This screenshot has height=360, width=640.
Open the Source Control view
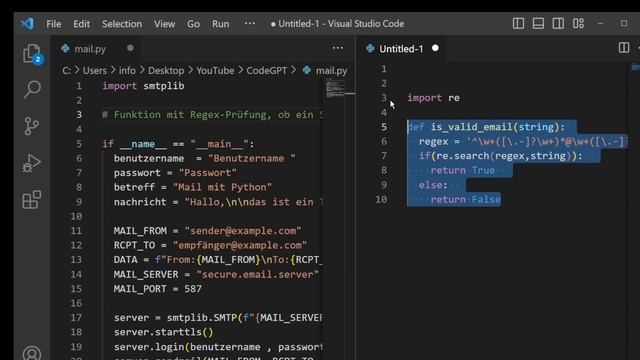pos(32,126)
